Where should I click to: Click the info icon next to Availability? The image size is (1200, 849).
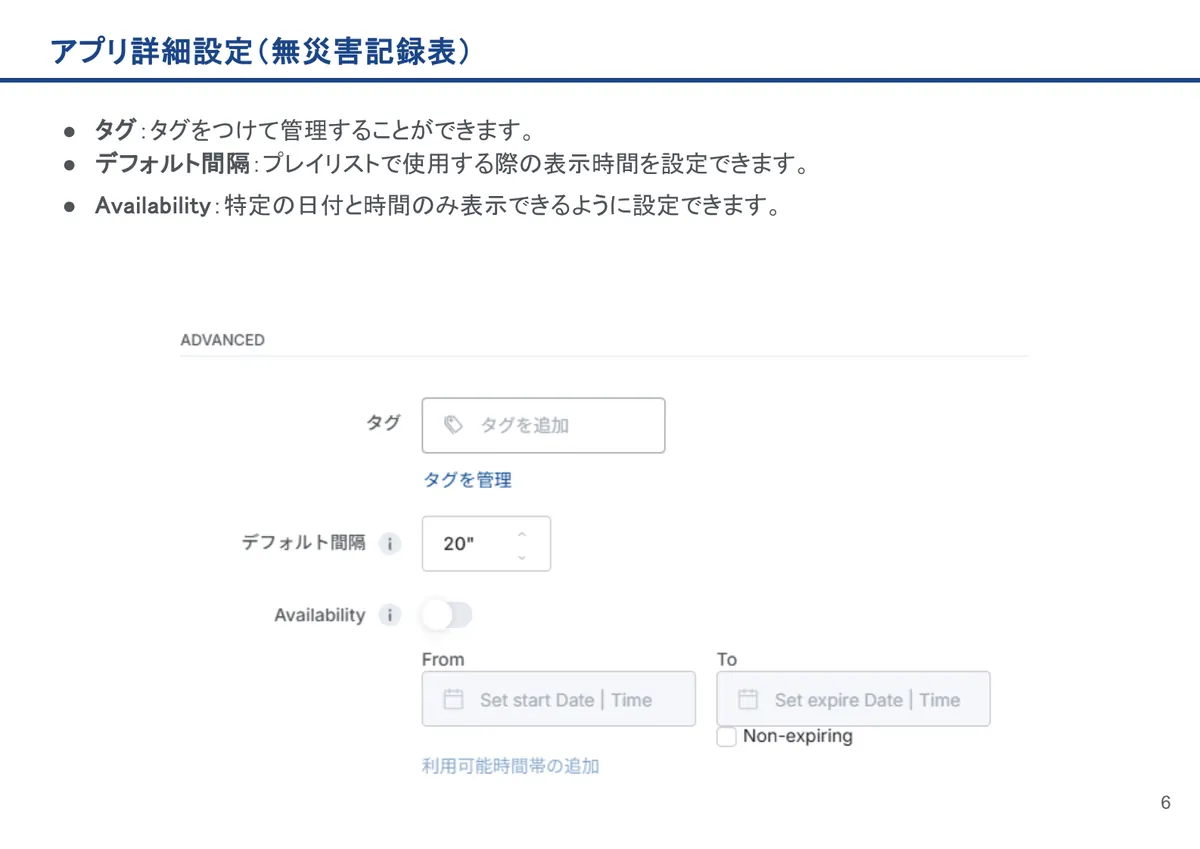pos(390,616)
